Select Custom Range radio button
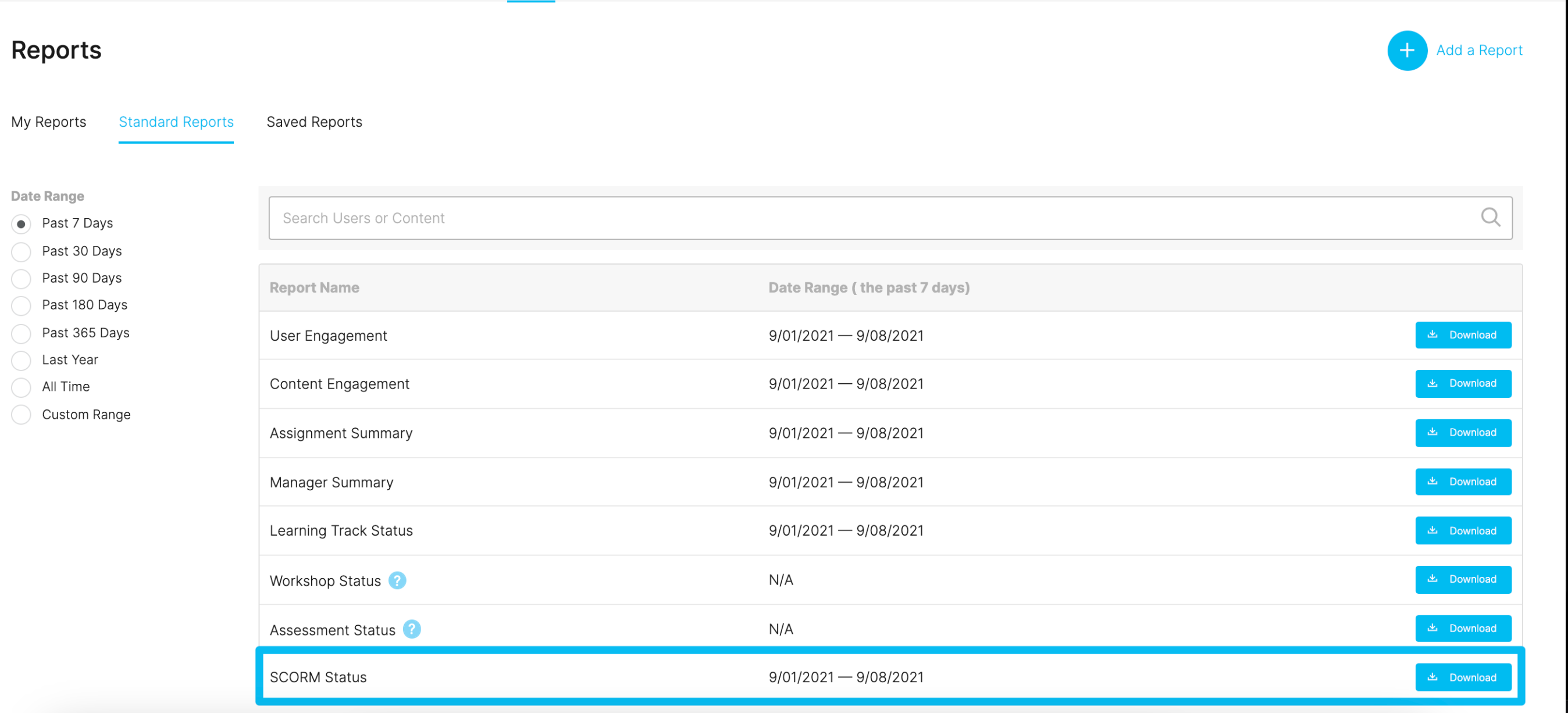 pyautogui.click(x=22, y=415)
